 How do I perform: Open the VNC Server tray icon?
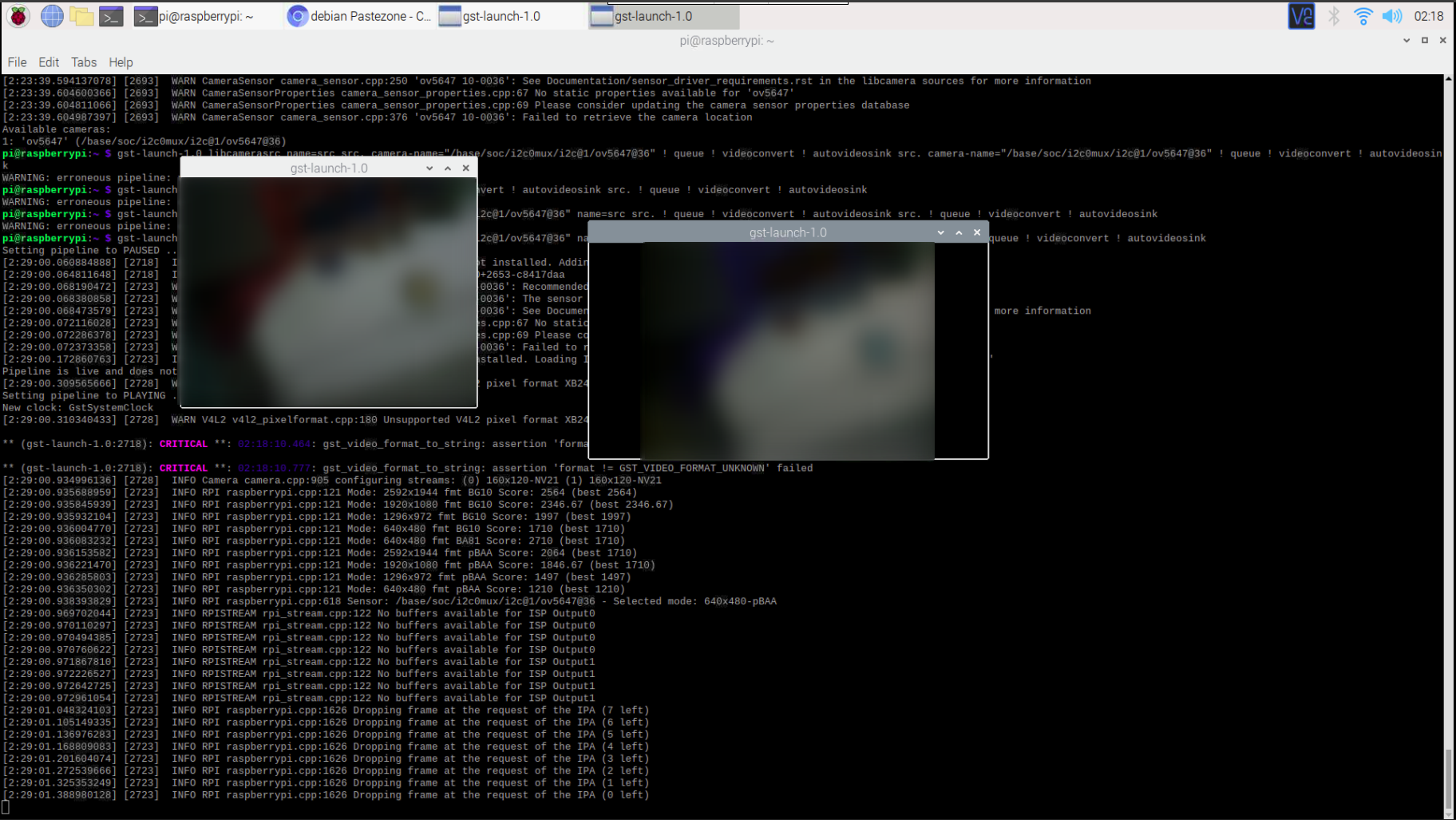1301,15
